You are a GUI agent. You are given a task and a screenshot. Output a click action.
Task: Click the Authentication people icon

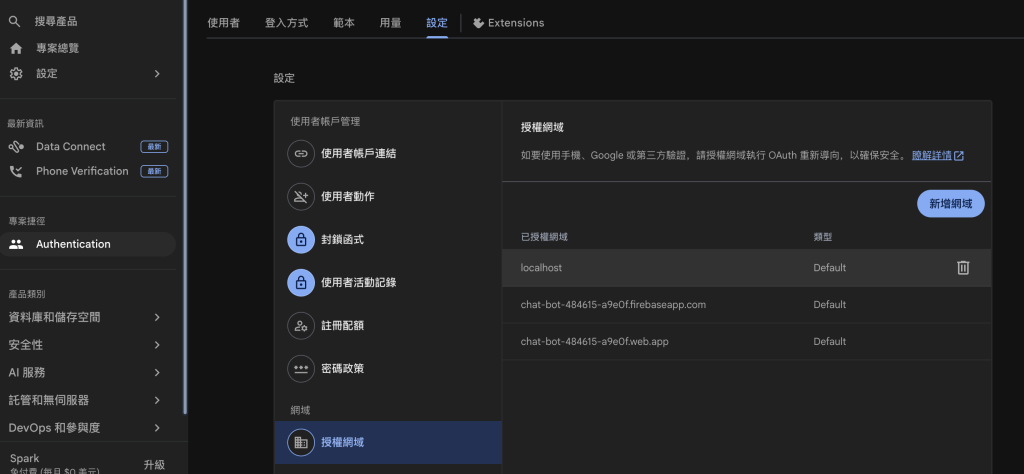coord(16,244)
